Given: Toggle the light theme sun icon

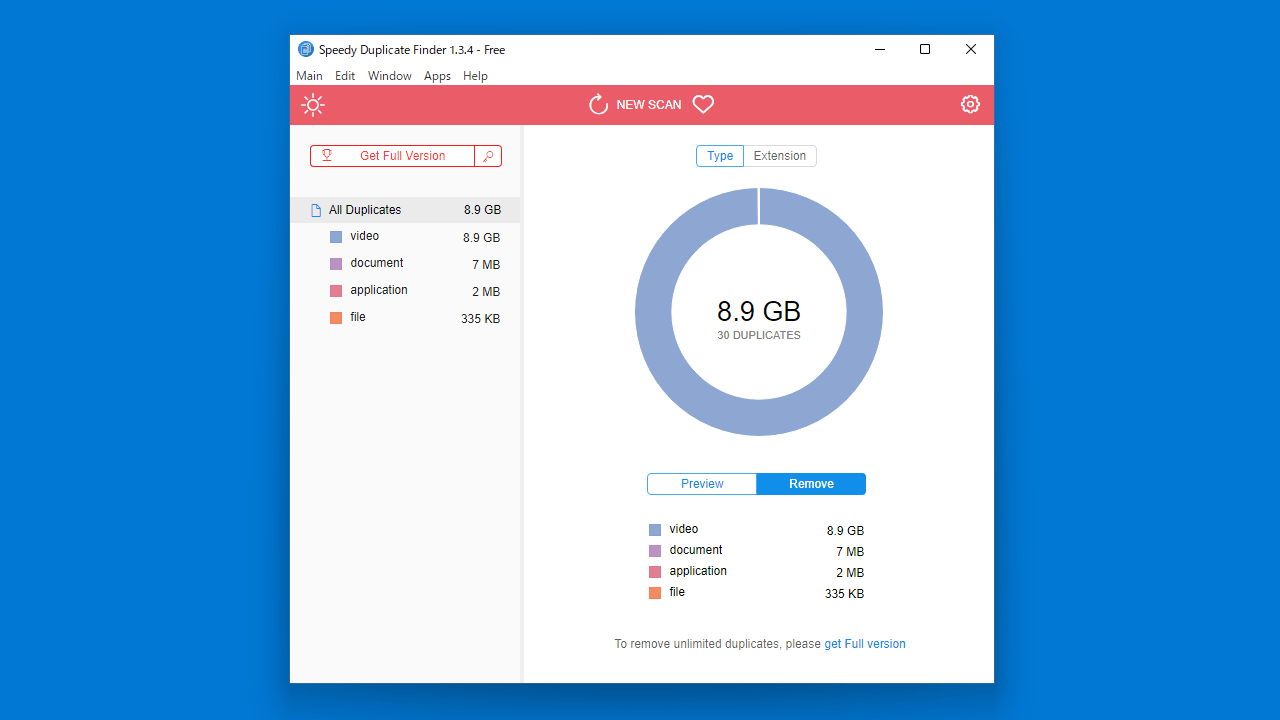Looking at the screenshot, I should pos(313,105).
